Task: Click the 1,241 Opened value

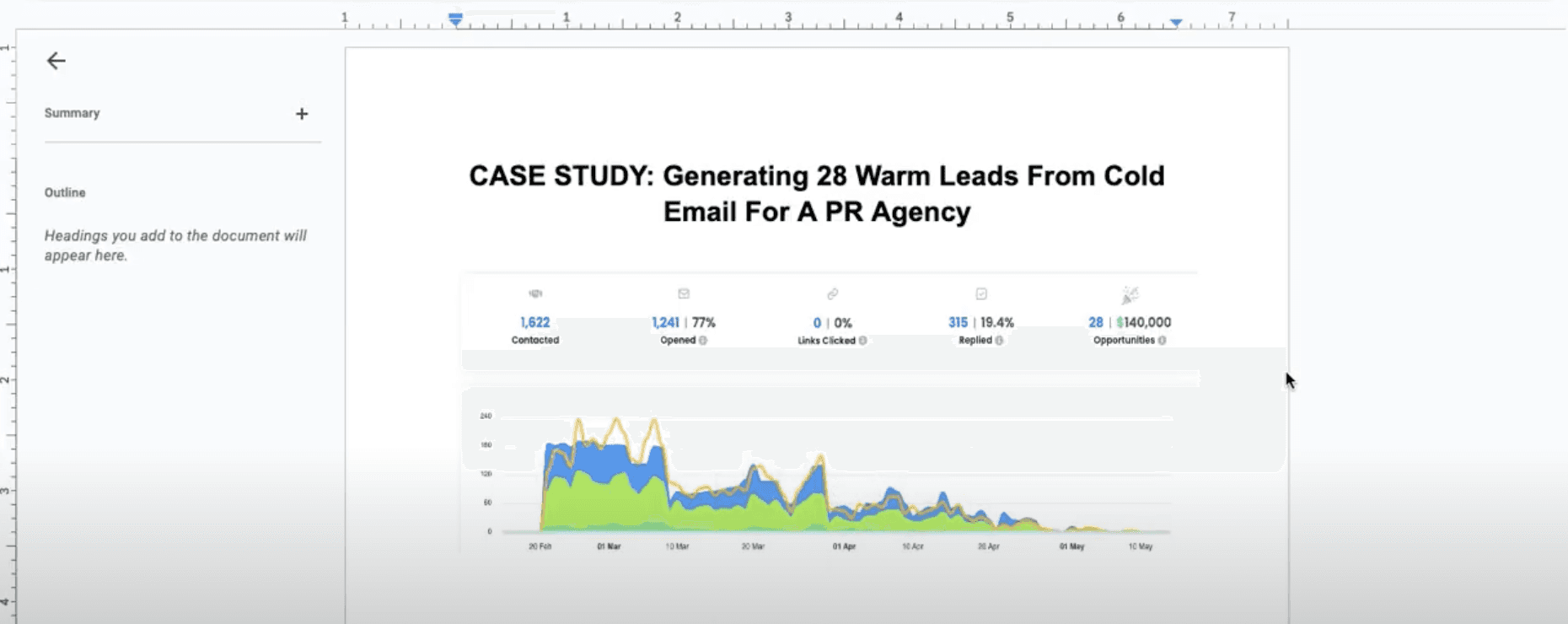Action: [665, 322]
